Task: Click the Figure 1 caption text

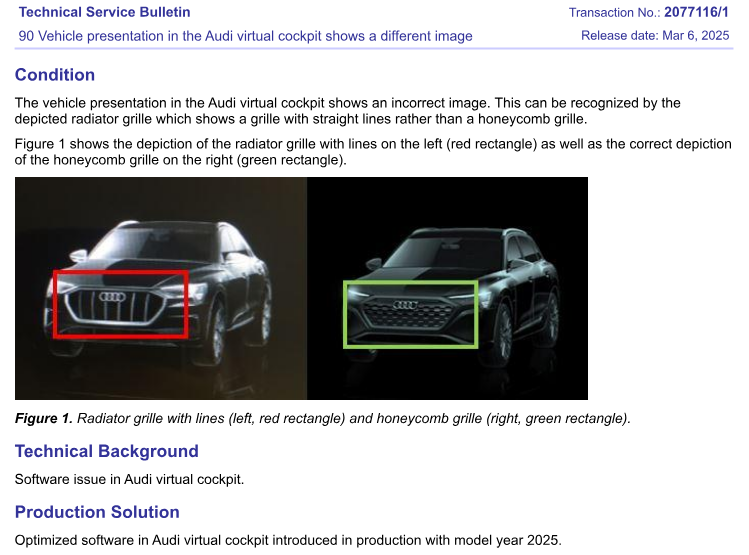Action: click(323, 419)
